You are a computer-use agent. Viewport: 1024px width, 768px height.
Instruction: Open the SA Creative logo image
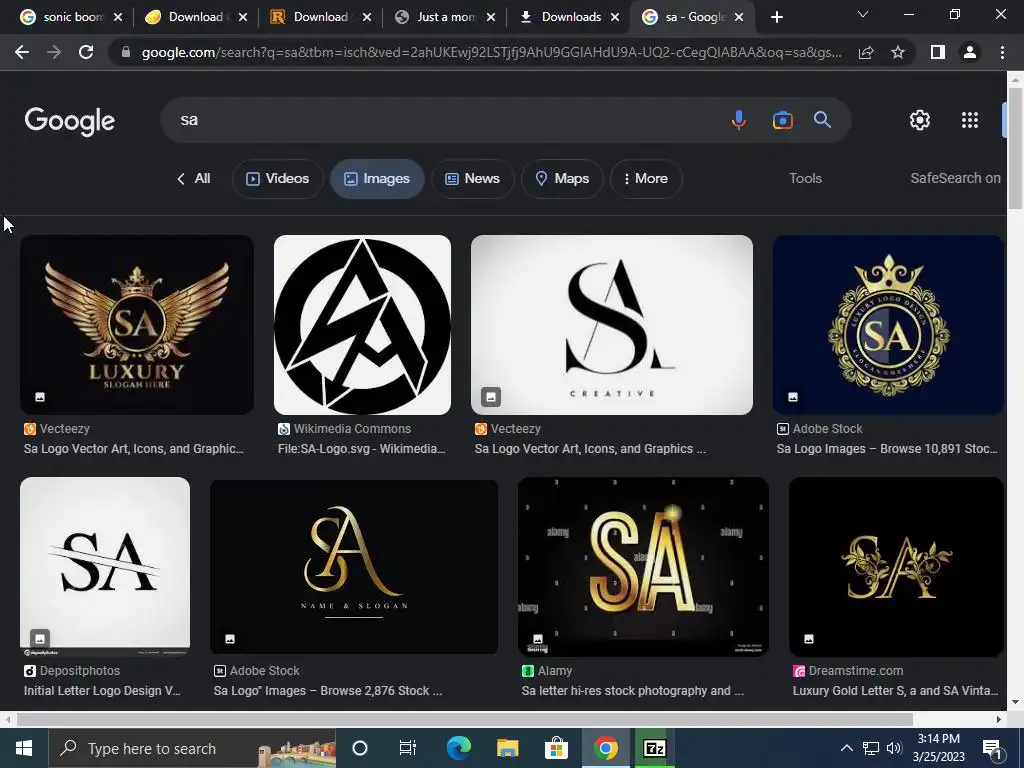612,325
